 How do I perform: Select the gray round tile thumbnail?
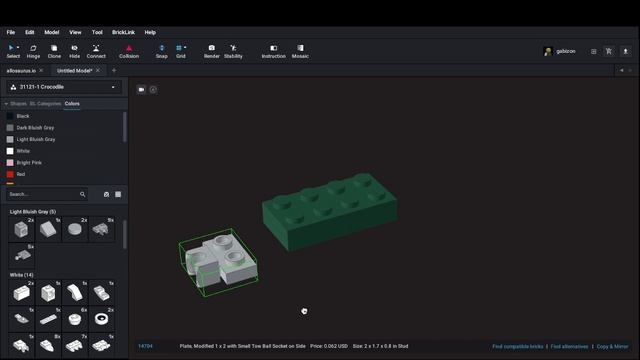click(75, 229)
